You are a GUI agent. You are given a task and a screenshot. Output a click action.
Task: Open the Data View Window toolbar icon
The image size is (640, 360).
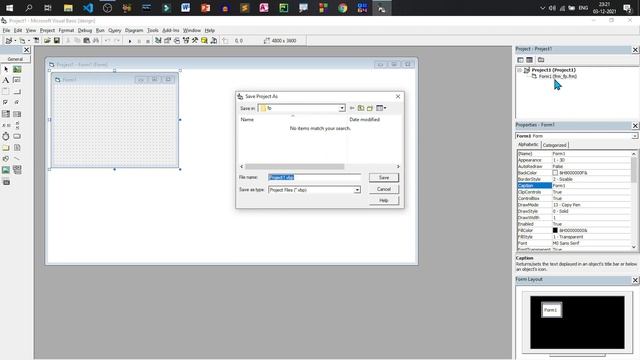tap(204, 40)
